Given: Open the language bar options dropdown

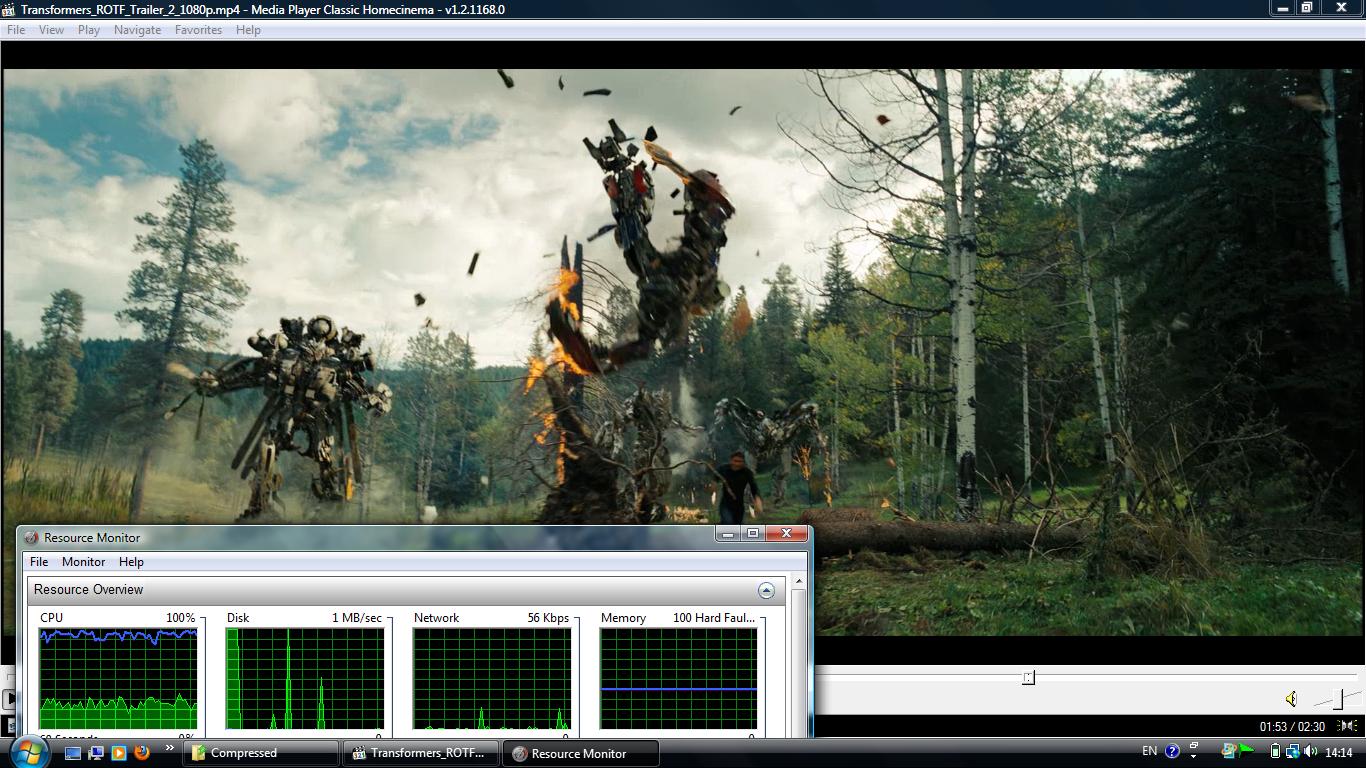Looking at the screenshot, I should [x=1193, y=756].
